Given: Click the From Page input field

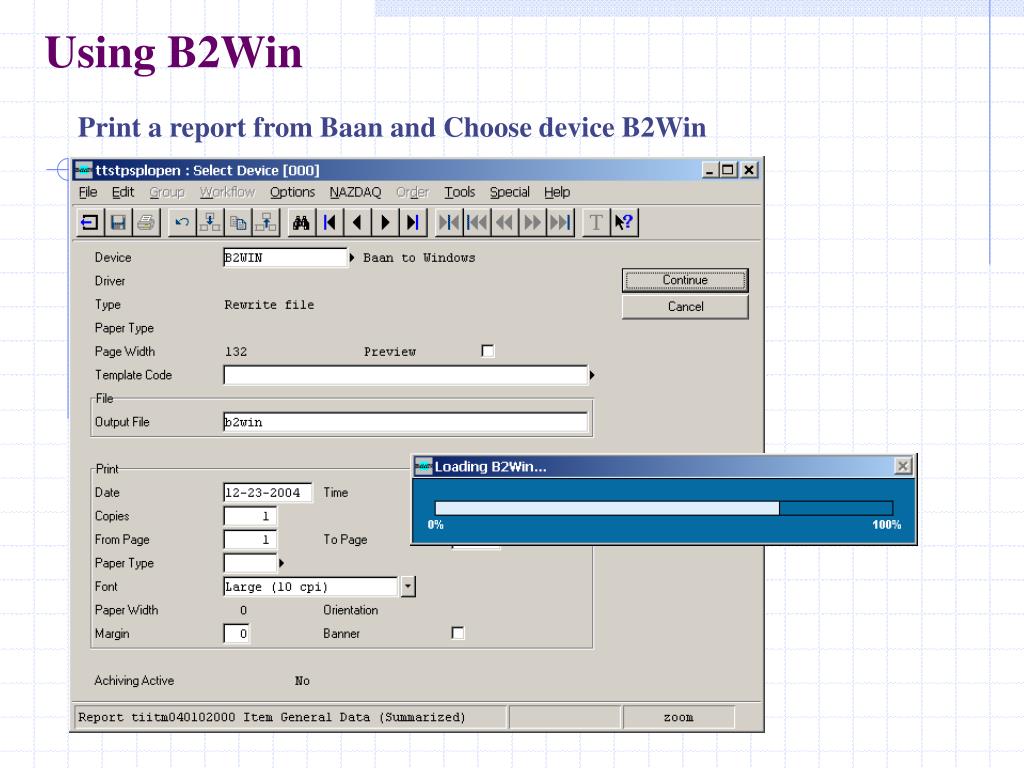Looking at the screenshot, I should pos(250,539).
